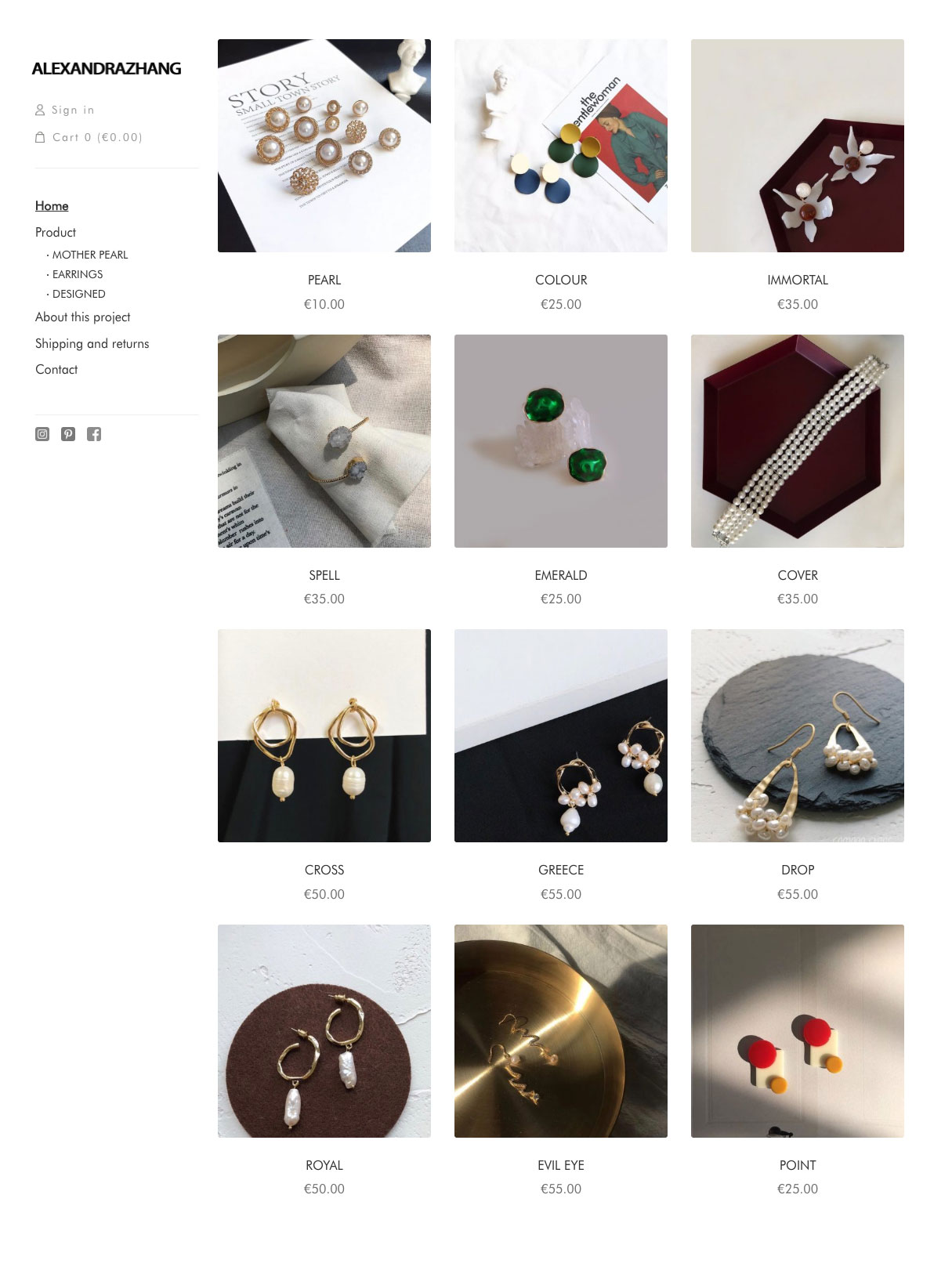
Task: Click the POINT product title
Action: [x=798, y=1166]
